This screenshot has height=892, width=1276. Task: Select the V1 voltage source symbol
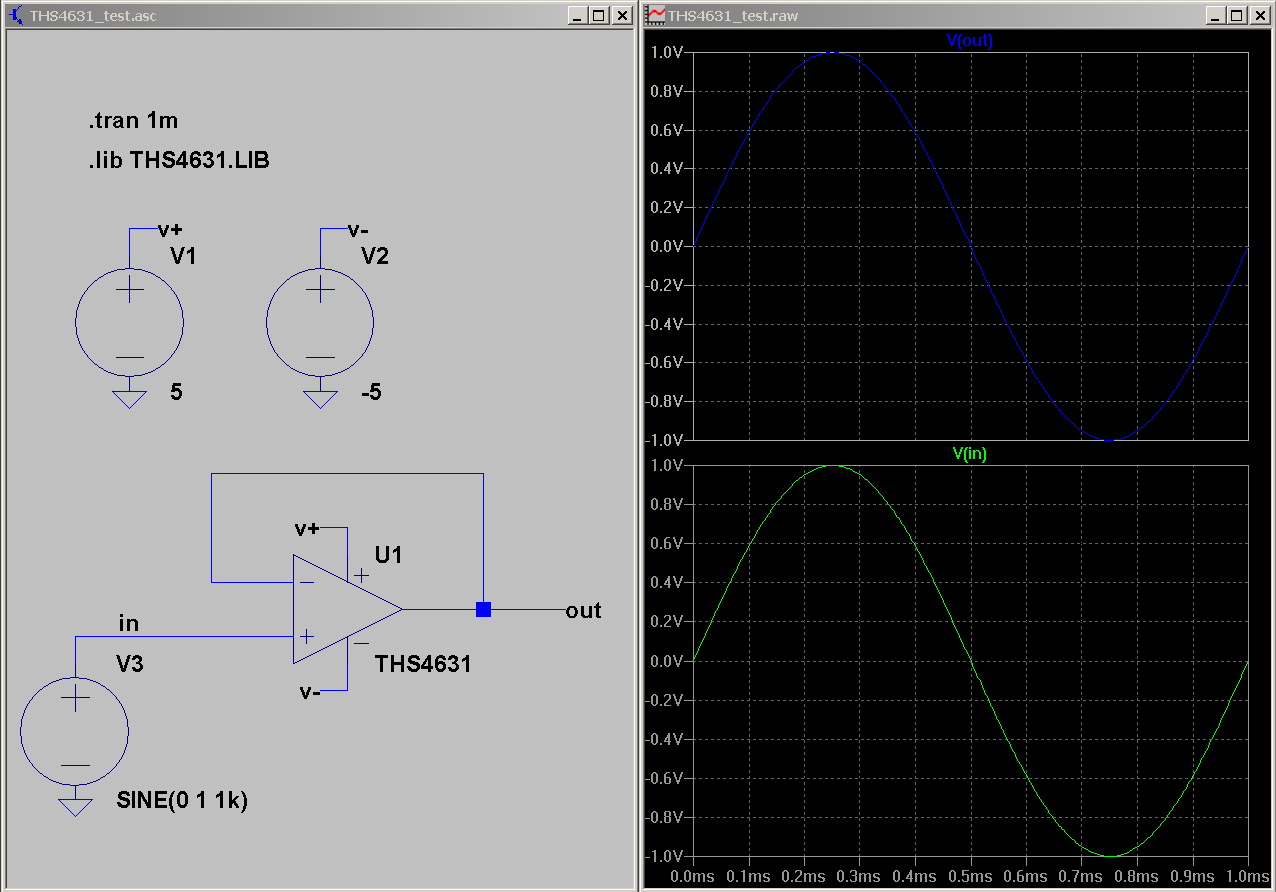[x=129, y=322]
